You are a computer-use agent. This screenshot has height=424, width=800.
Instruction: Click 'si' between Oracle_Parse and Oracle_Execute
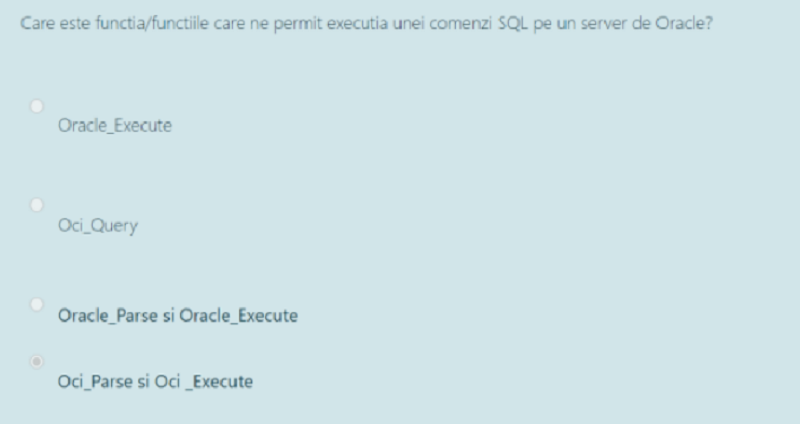pyautogui.click(x=168, y=316)
